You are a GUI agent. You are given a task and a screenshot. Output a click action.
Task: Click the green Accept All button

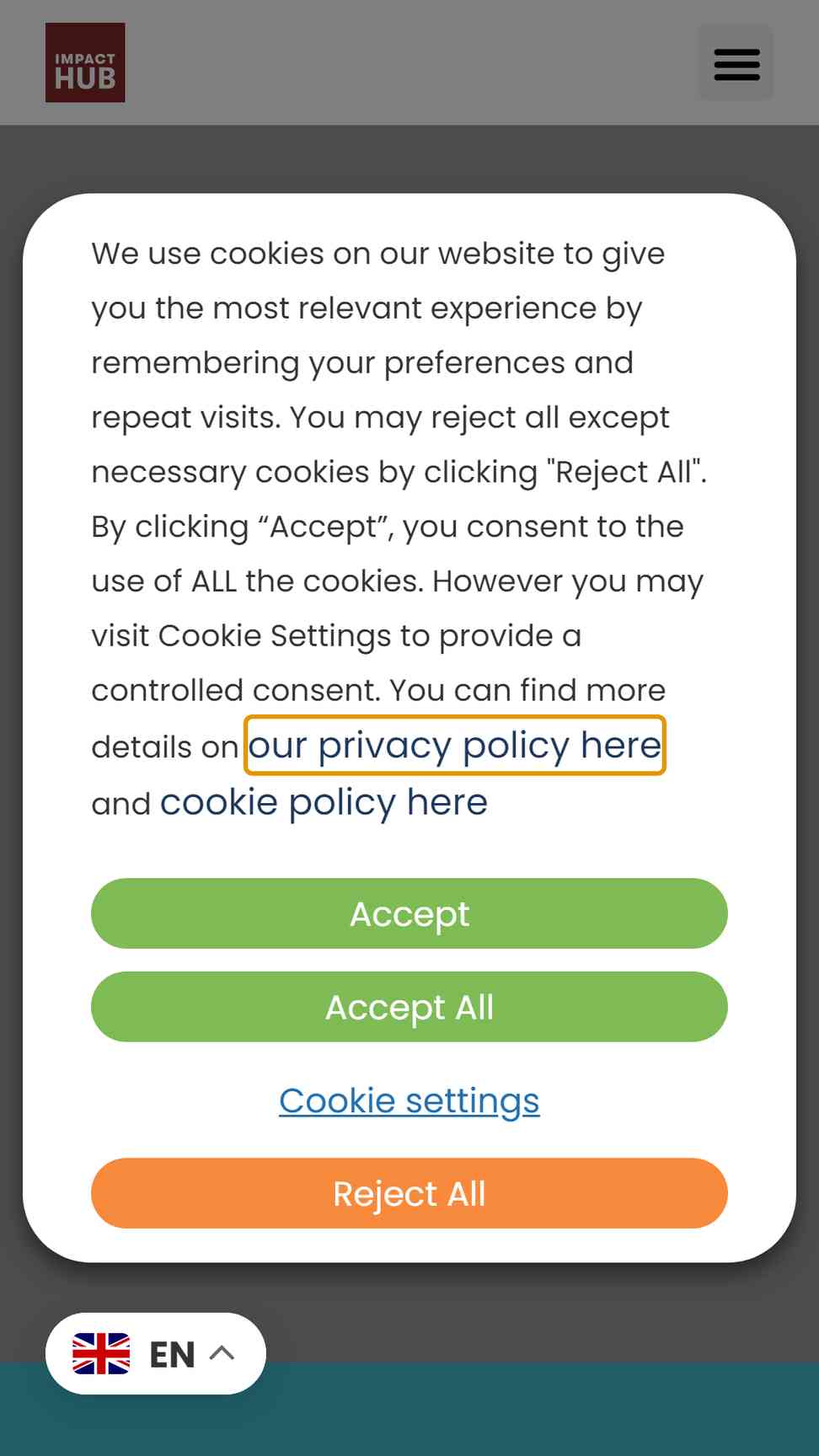(x=409, y=1007)
